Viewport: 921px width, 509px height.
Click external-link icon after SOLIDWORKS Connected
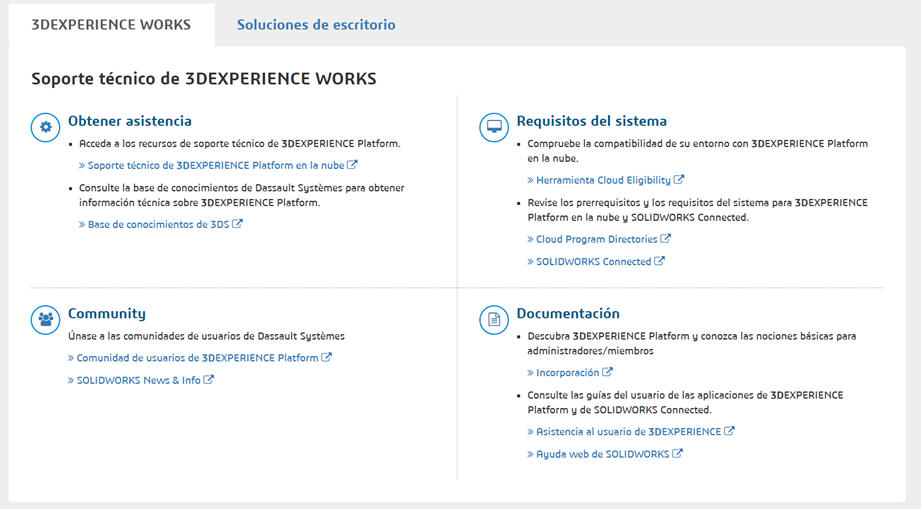coord(659,261)
